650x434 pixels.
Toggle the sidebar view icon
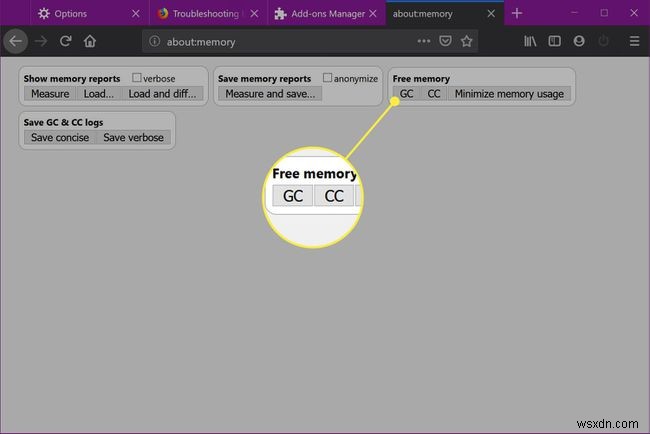[x=555, y=41]
